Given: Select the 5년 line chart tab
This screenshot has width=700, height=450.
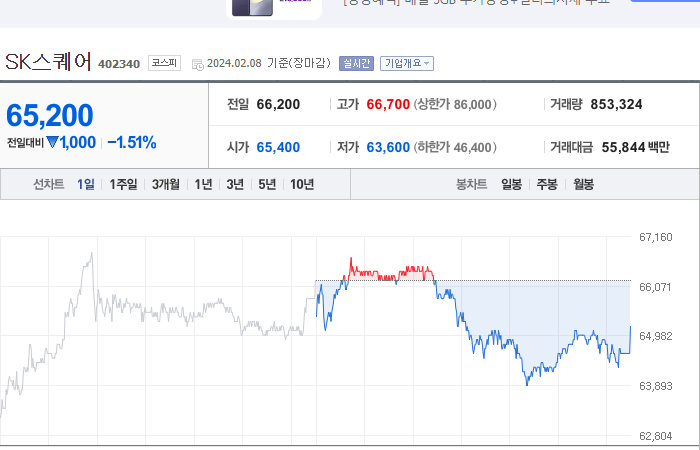Looking at the screenshot, I should pyautogui.click(x=267, y=184).
